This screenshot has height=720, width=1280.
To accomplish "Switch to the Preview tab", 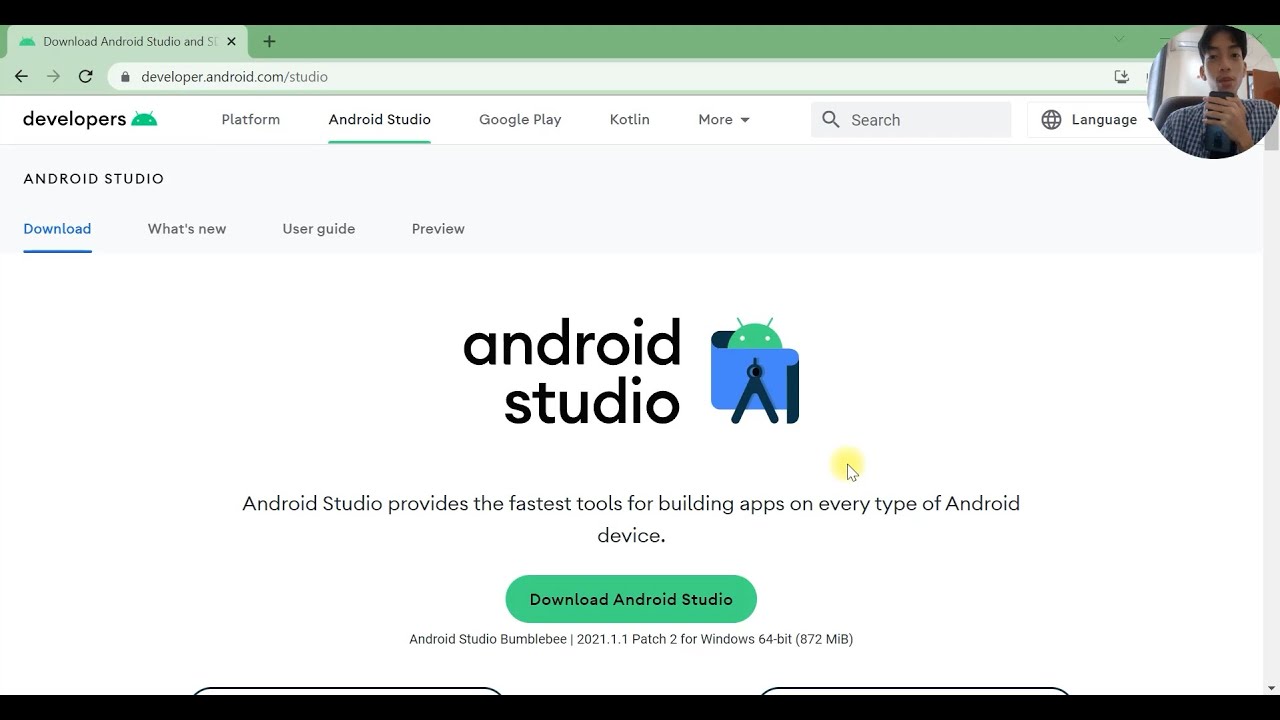I will coord(438,229).
